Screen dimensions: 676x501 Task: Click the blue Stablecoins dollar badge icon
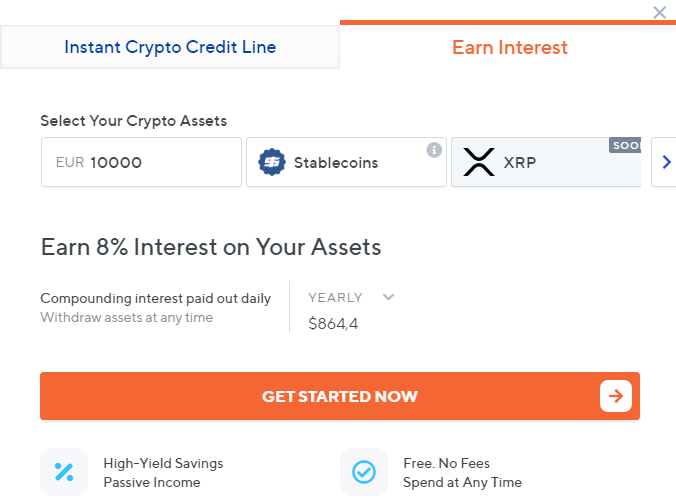[272, 162]
